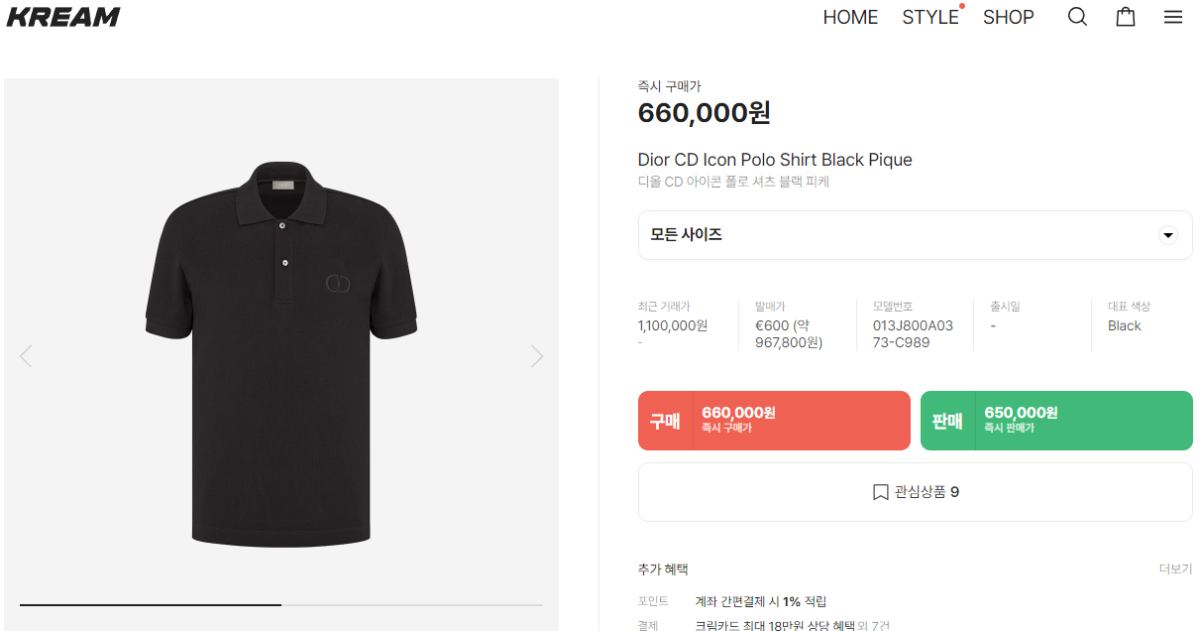Open the STYLE menu

point(930,17)
